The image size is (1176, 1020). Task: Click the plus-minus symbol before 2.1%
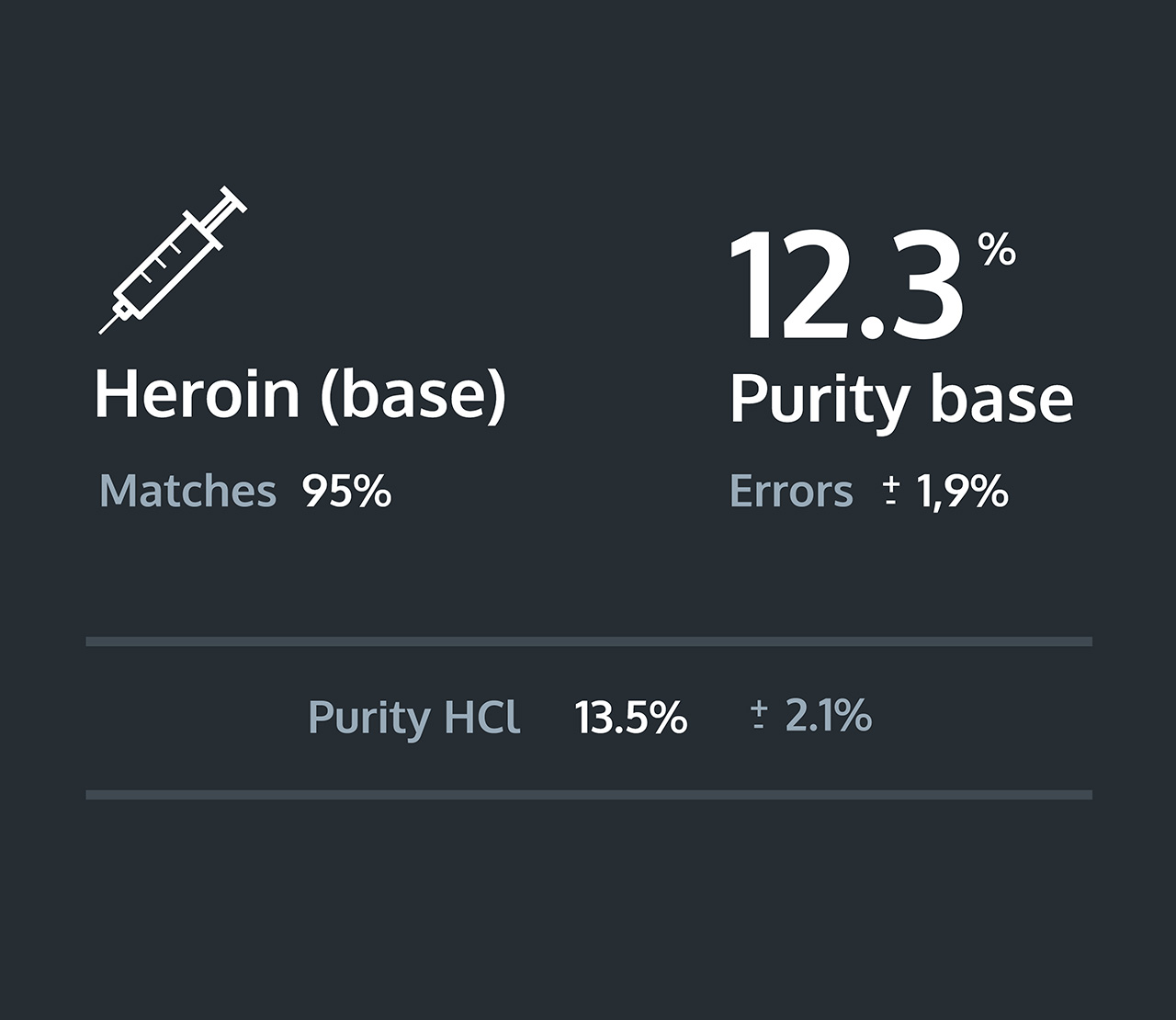click(759, 715)
